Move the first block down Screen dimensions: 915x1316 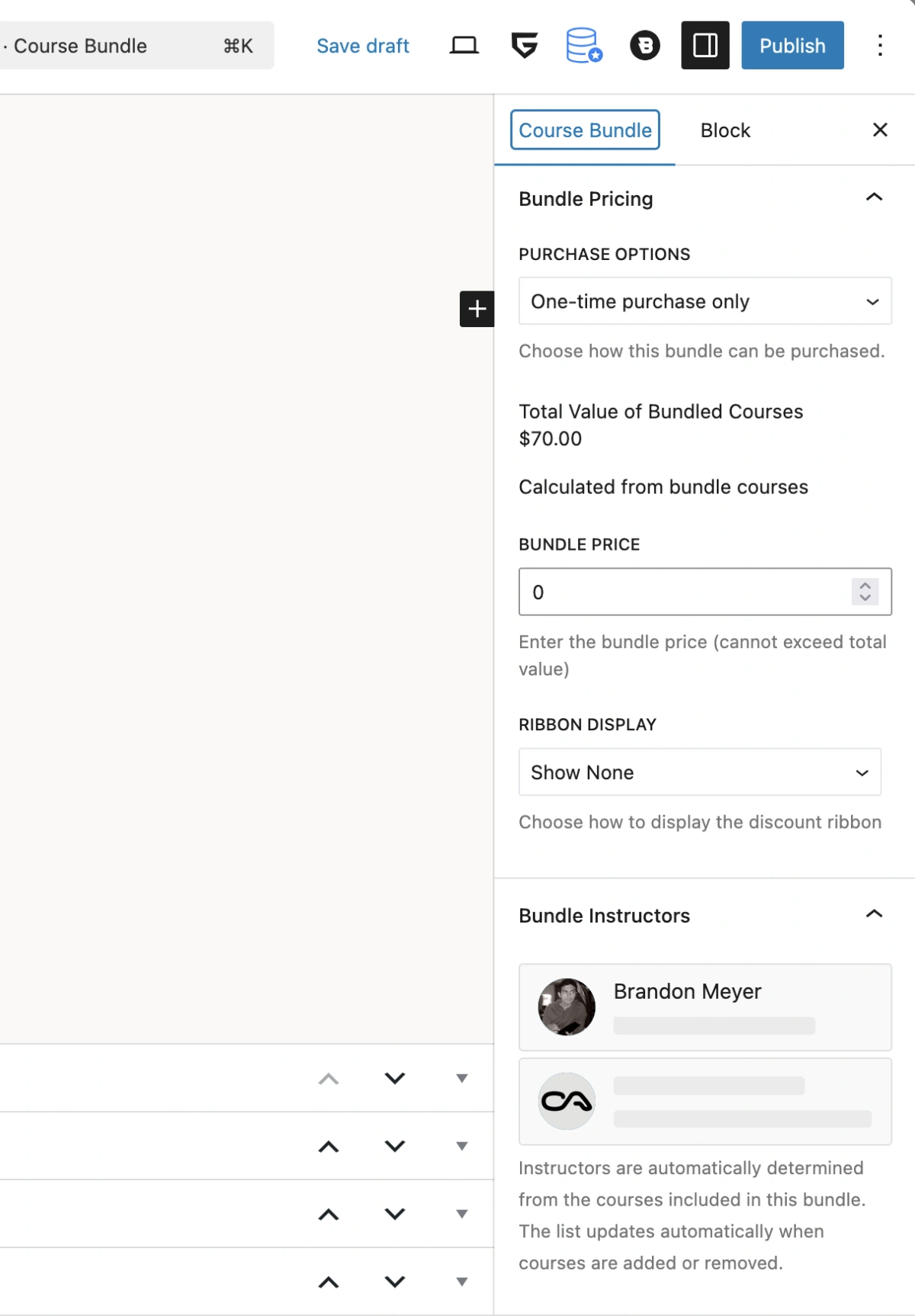[394, 1078]
